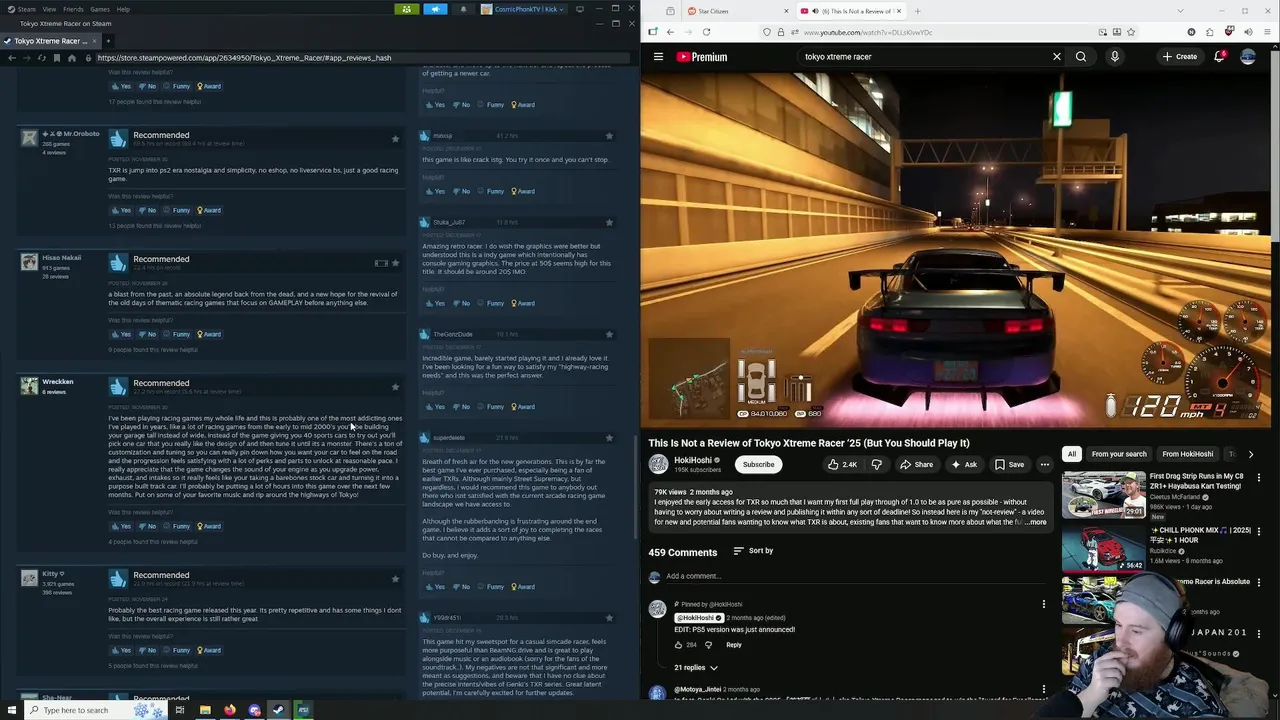Vote Yes on the Wreckken review
The width and height of the screenshot is (1280, 720).
pyautogui.click(x=122, y=526)
